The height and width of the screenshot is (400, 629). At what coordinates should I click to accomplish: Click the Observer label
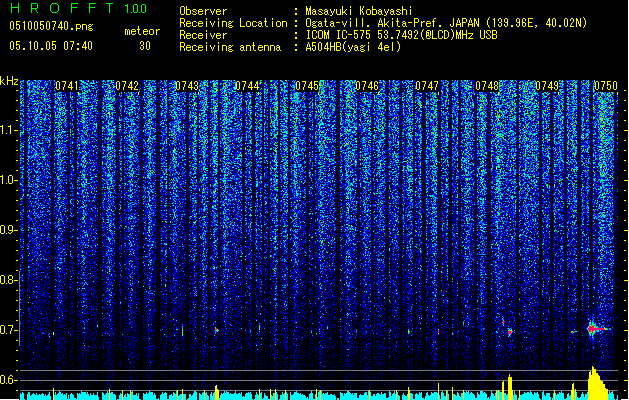click(x=203, y=11)
